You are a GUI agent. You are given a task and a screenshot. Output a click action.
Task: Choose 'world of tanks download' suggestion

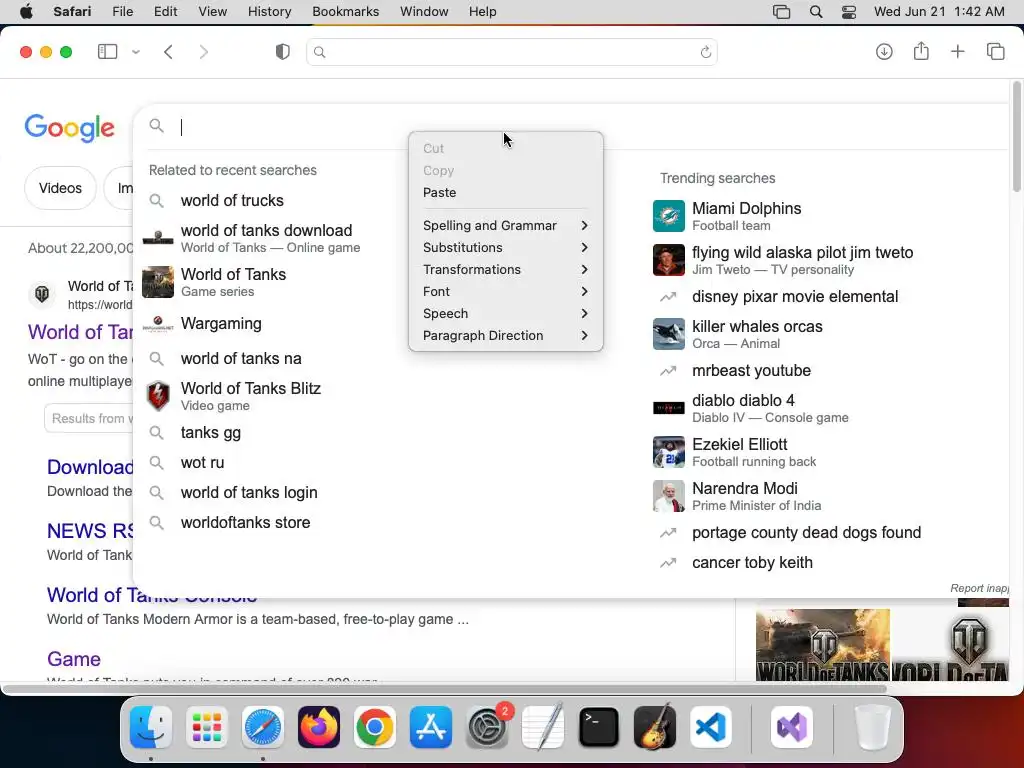(x=266, y=231)
